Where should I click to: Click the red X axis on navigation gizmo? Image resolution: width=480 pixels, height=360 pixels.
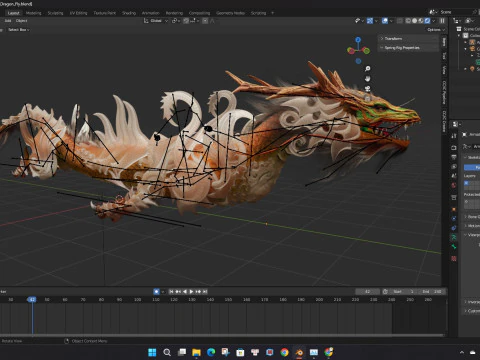(351, 51)
